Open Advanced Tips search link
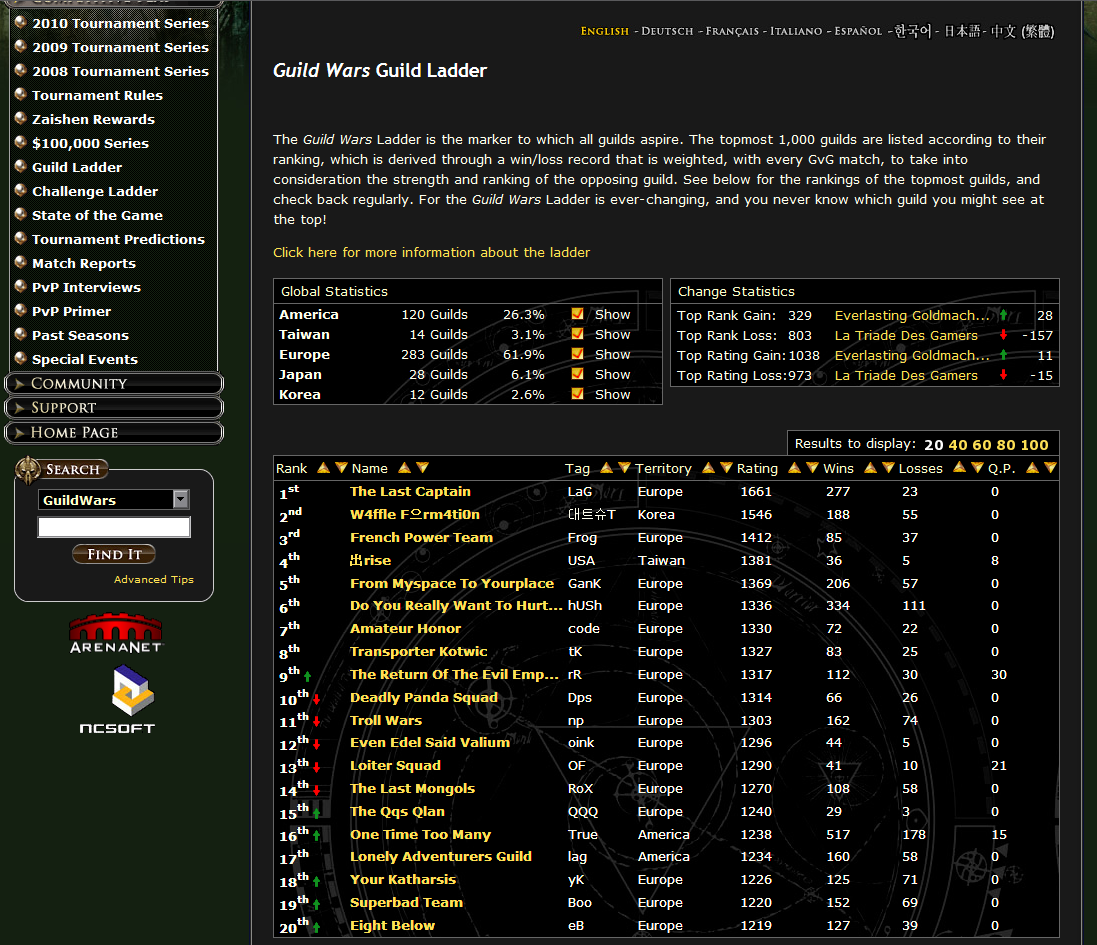This screenshot has height=945, width=1097. click(154, 579)
